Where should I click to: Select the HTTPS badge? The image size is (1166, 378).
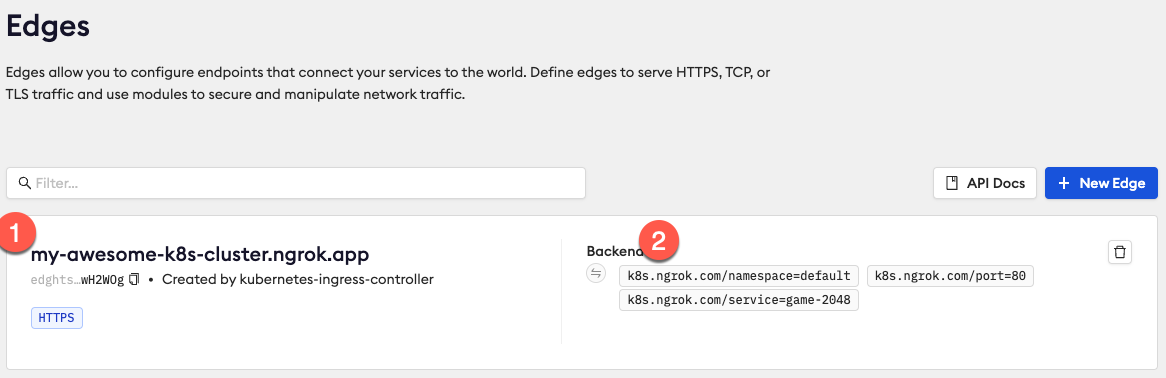pyautogui.click(x=57, y=318)
